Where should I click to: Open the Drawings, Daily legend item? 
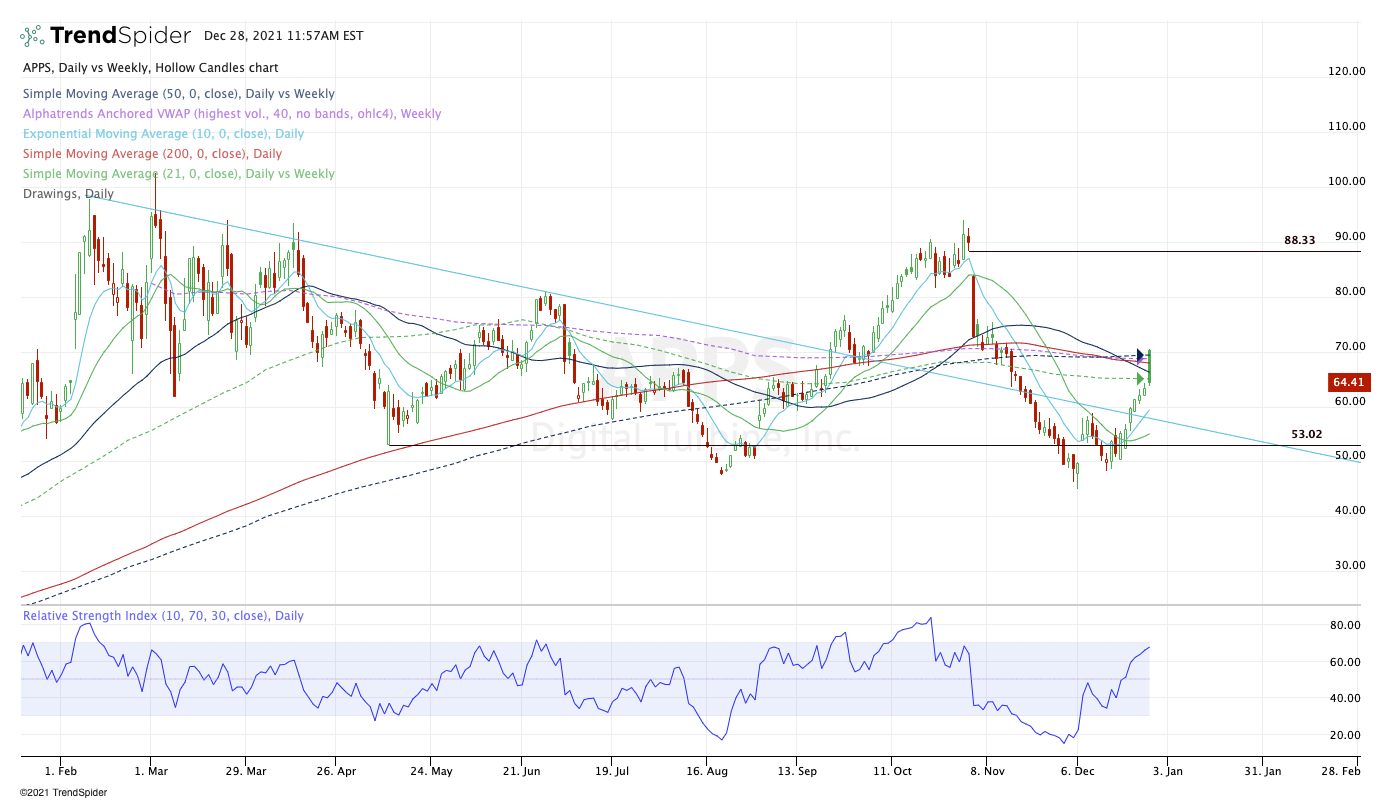pyautogui.click(x=68, y=194)
